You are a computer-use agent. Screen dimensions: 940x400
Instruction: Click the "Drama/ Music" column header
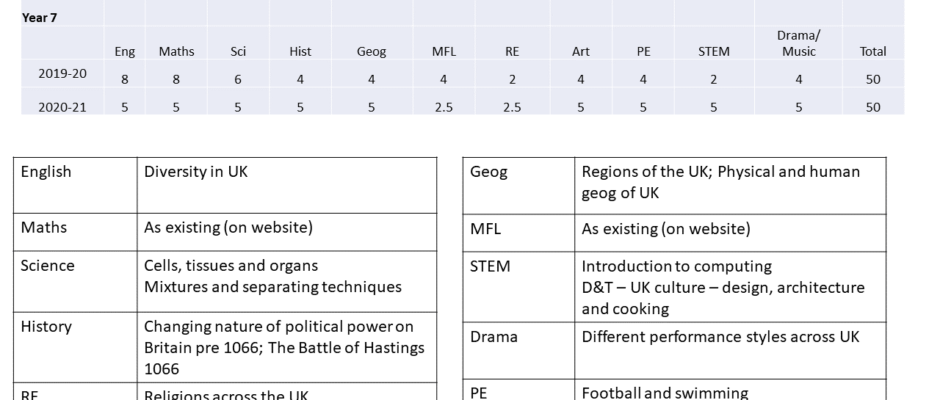point(797,44)
